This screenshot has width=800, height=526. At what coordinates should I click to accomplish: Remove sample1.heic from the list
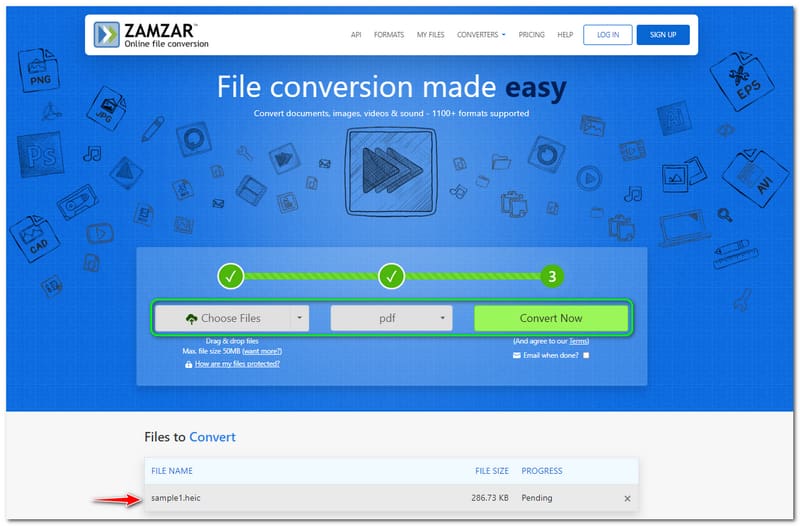click(628, 498)
